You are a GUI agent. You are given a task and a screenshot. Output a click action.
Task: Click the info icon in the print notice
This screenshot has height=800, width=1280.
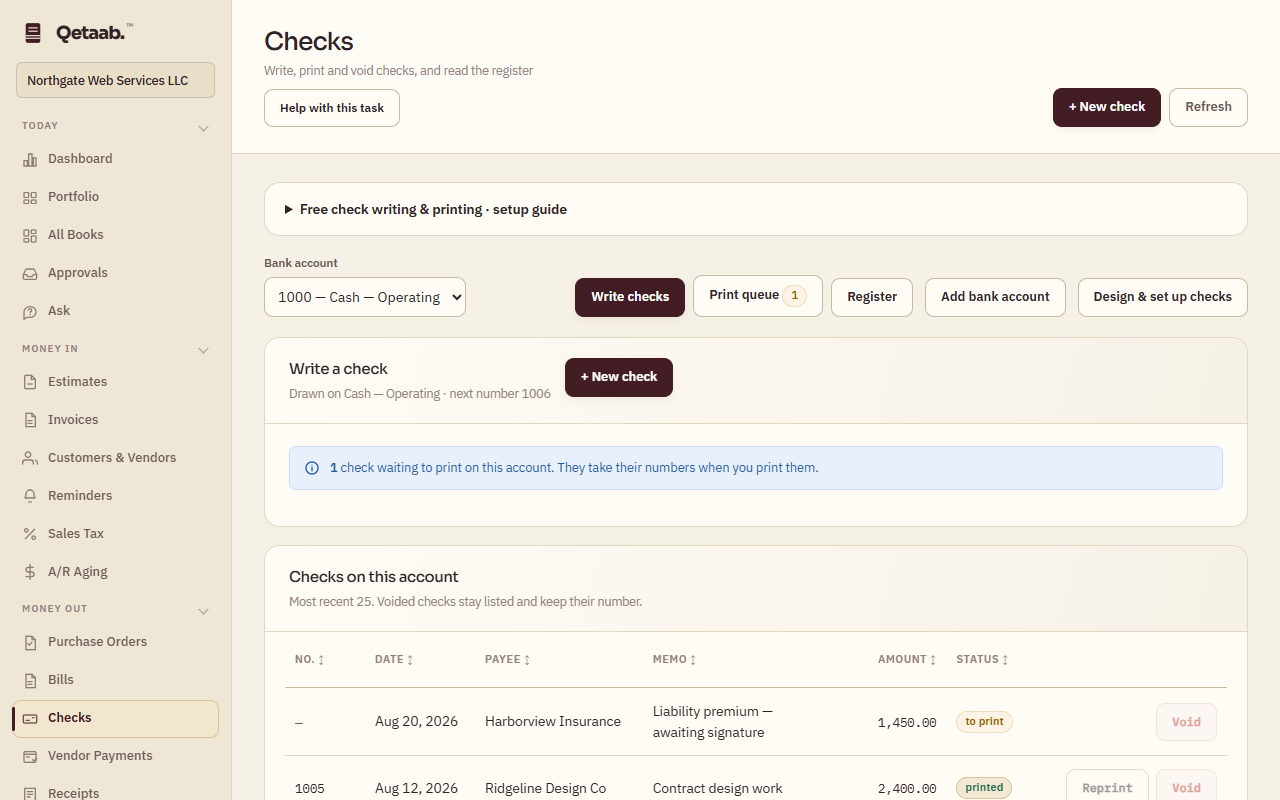(312, 468)
